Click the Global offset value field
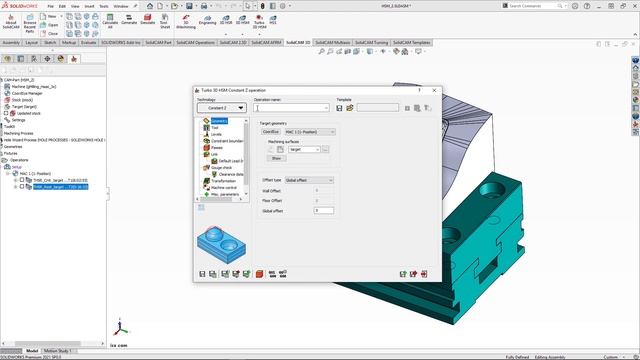640x360 pixels. (x=324, y=211)
